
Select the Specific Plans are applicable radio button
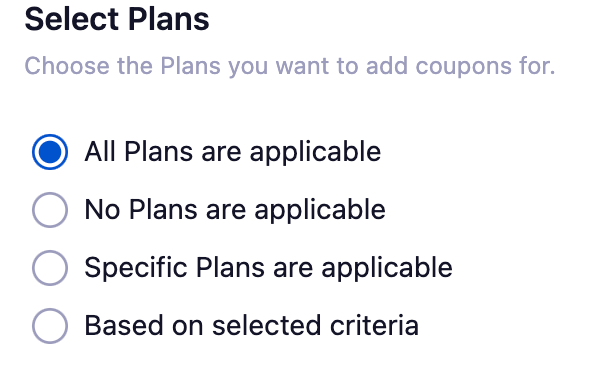click(50, 268)
